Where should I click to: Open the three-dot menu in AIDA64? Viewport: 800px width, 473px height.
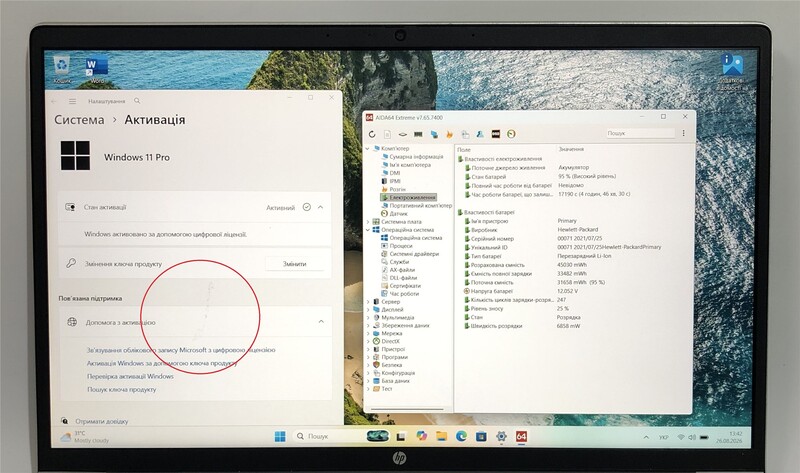[x=683, y=133]
